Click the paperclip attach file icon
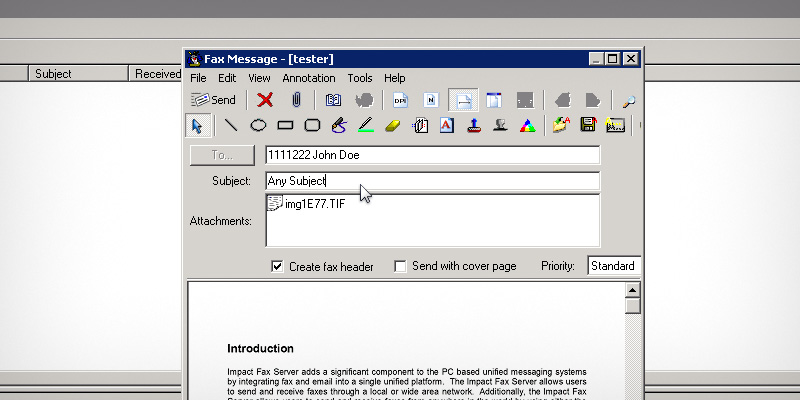 click(296, 100)
